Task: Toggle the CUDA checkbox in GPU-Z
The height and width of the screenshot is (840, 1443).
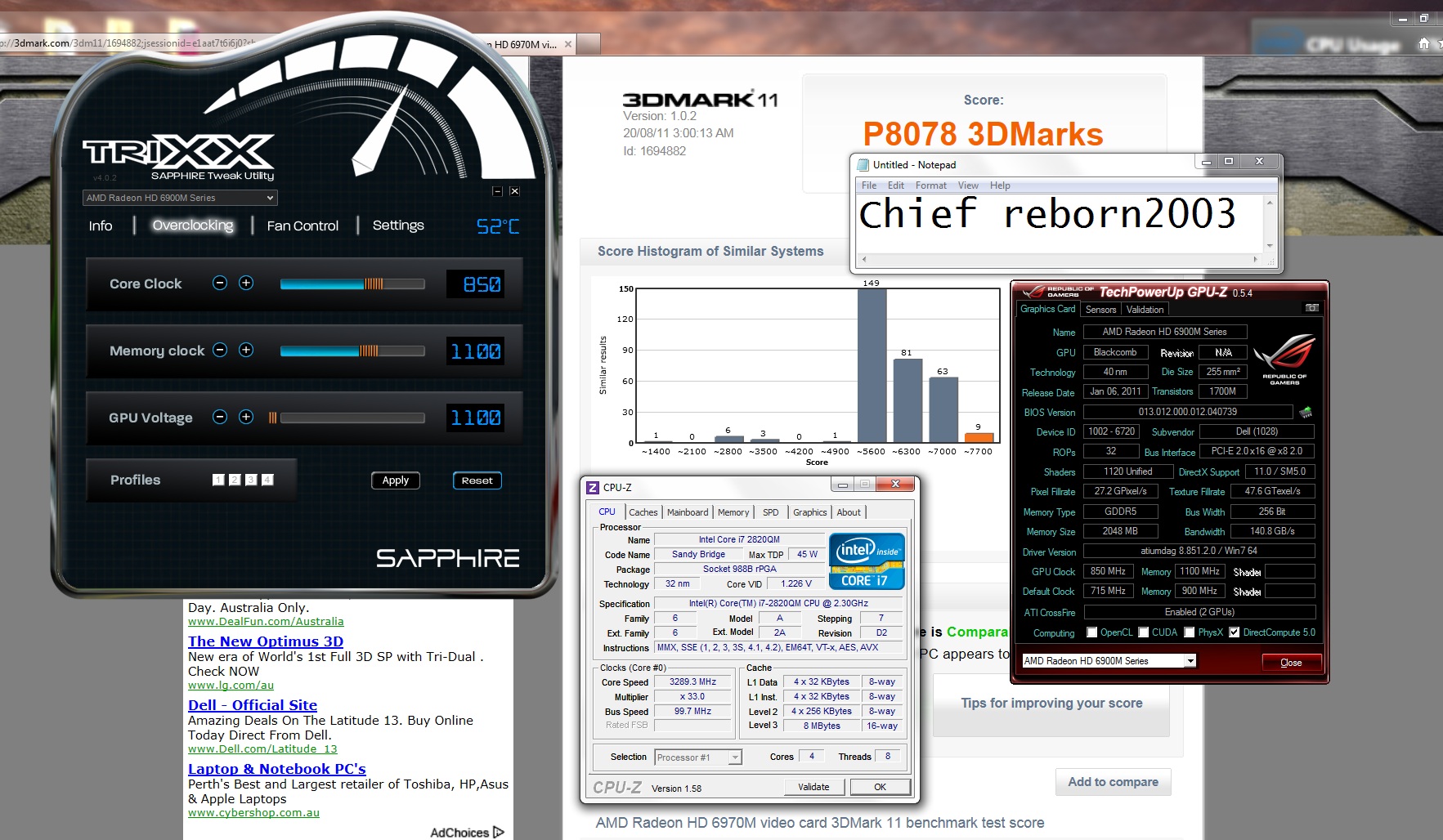Action: point(1144,632)
